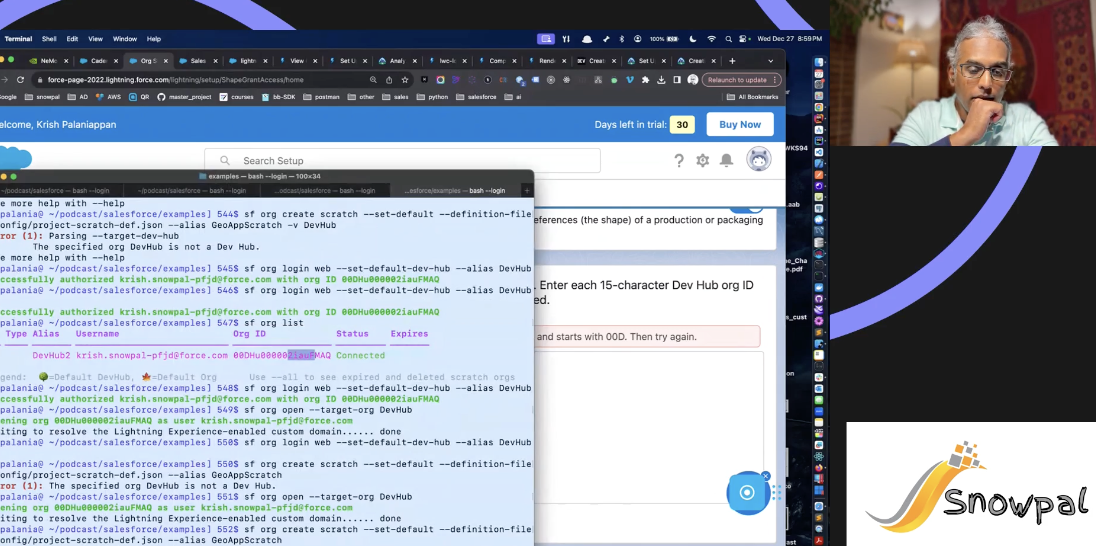
Task: Open the salesforce bookmarks folder
Action: point(476,97)
